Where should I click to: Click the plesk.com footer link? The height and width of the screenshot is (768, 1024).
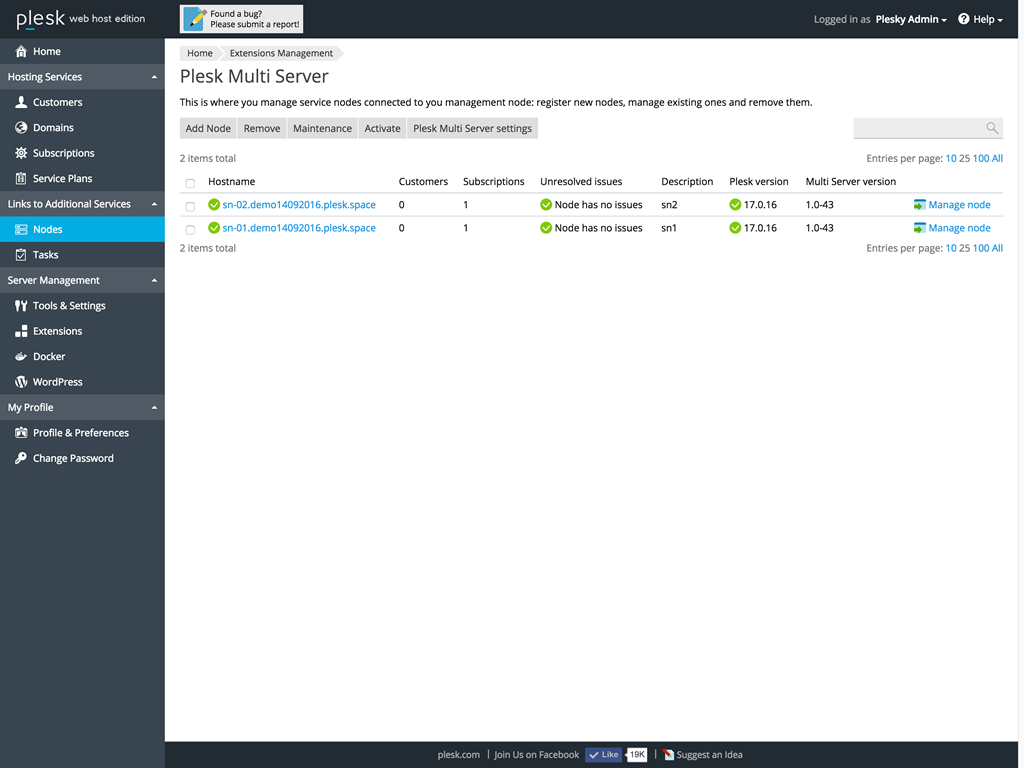[x=458, y=755]
